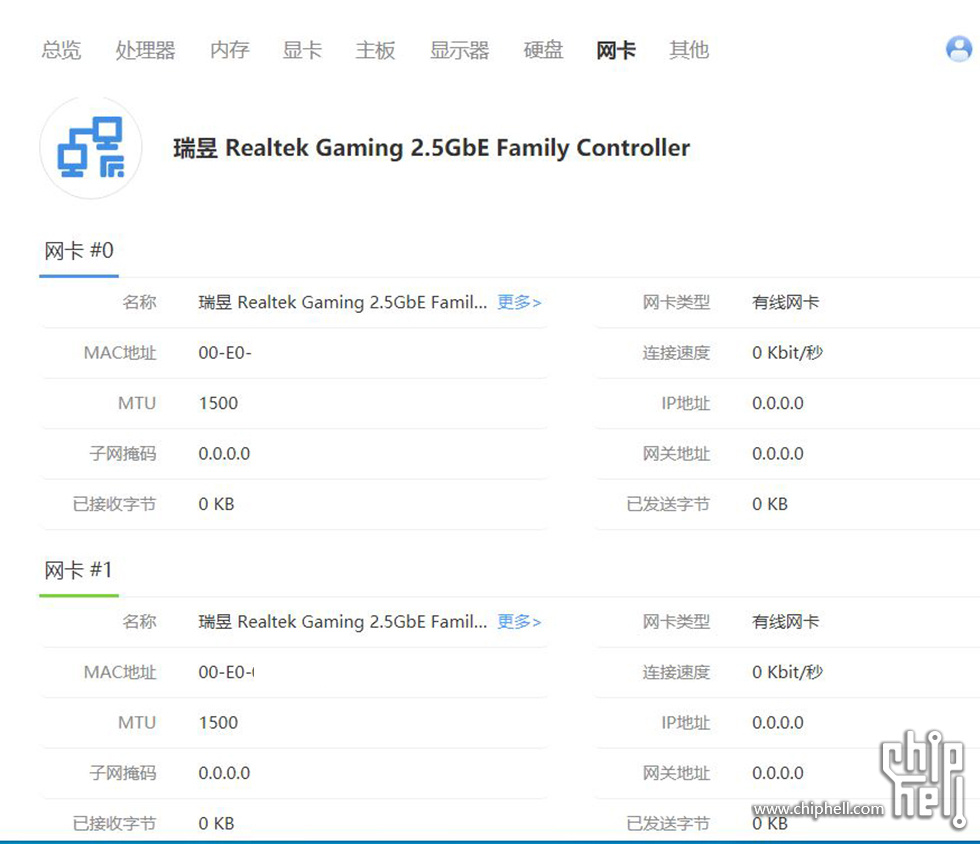Click the 名称 label in 网卡 #0
The height and width of the screenshot is (844, 980).
(139, 303)
